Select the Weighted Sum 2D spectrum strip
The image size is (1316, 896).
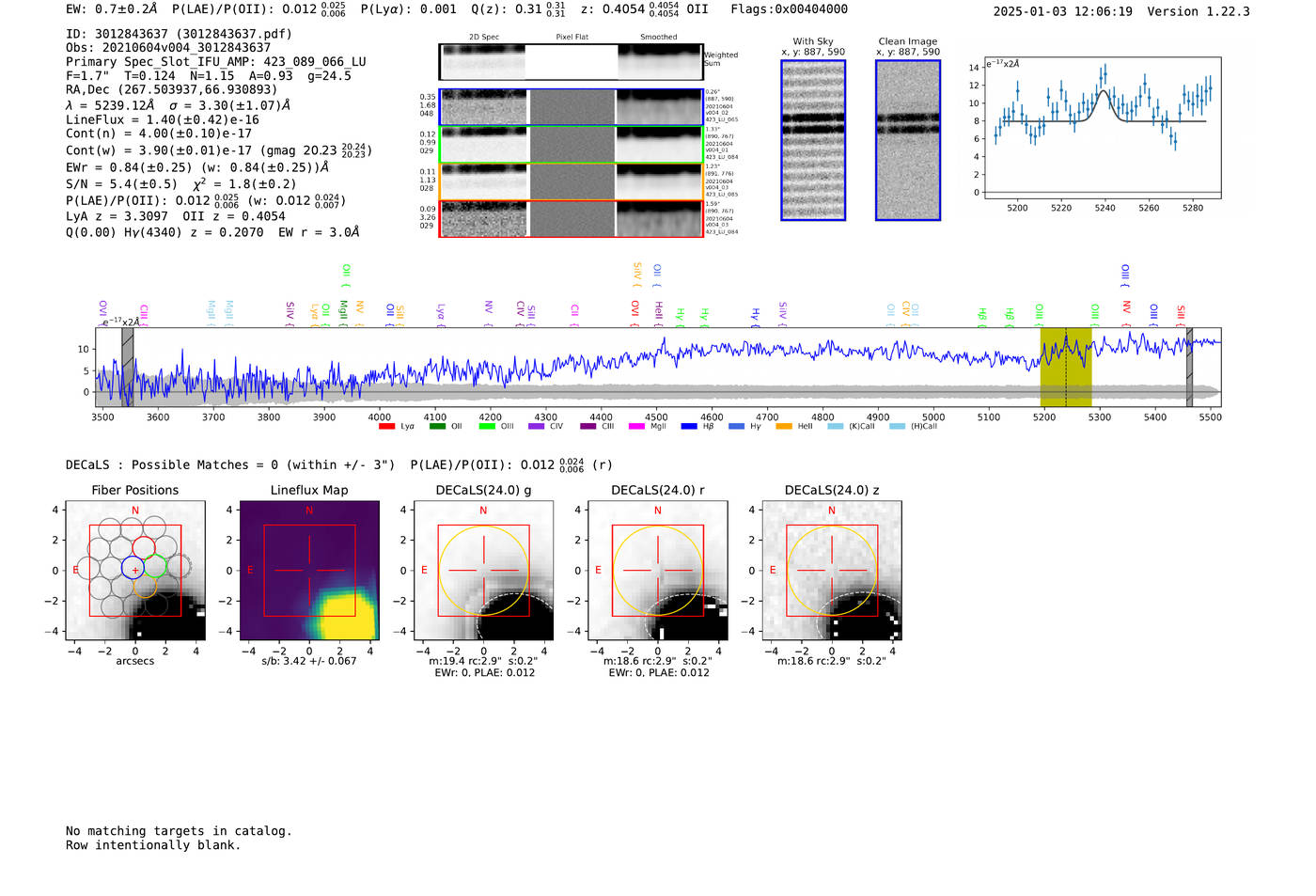572,62
